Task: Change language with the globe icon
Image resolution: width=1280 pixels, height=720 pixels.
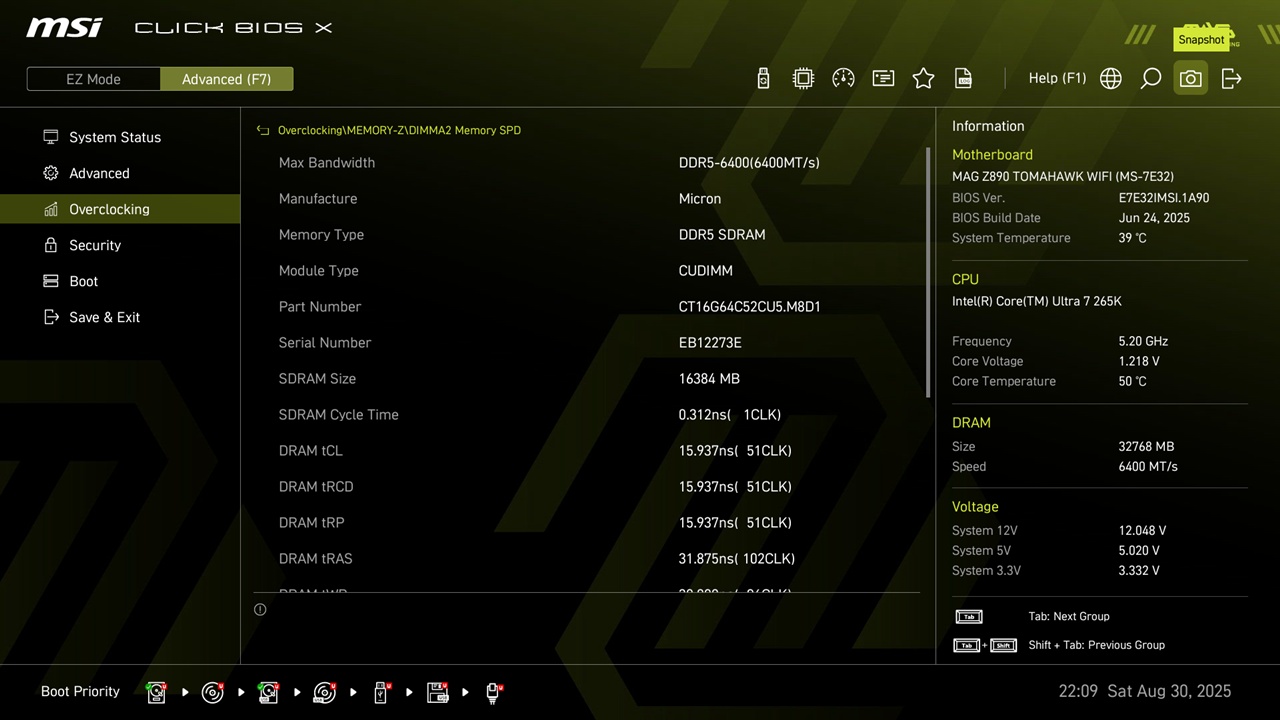Action: point(1111,78)
